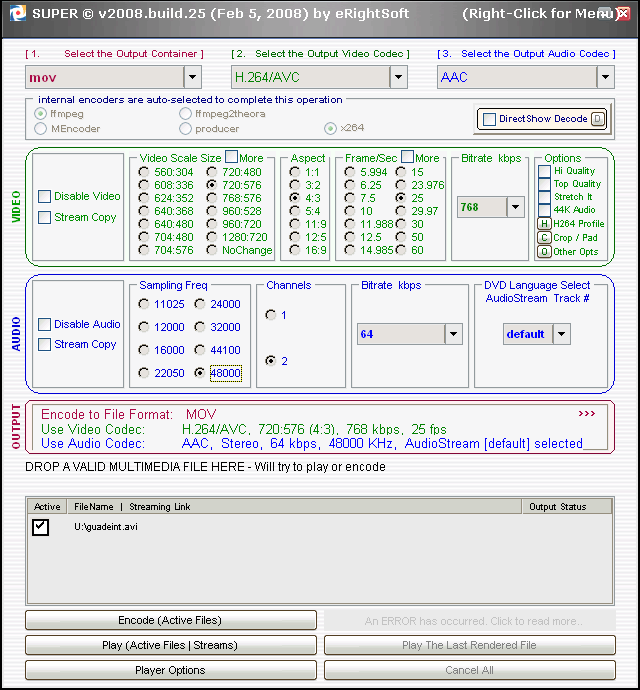Set aspect ratio to 16:9

click(295, 251)
